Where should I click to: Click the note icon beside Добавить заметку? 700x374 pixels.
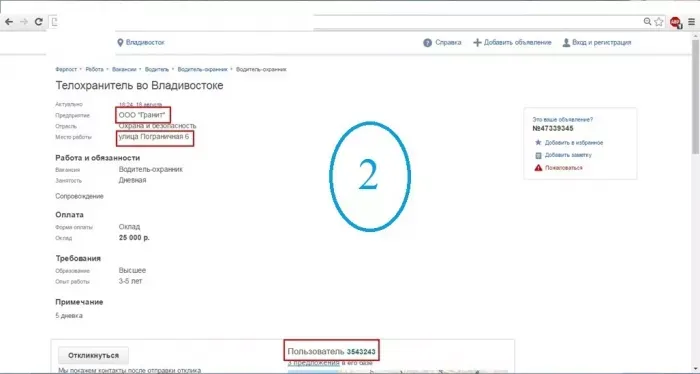[x=538, y=155]
